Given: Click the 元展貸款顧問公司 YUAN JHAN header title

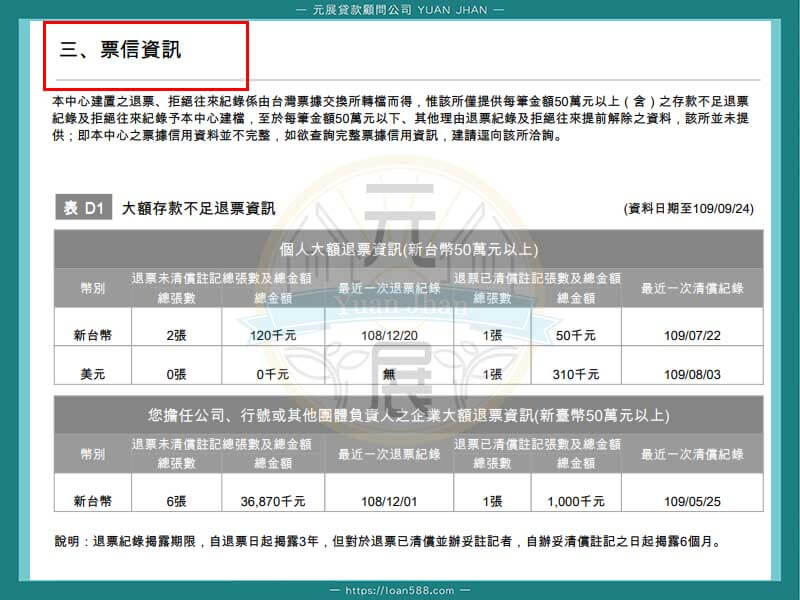Looking at the screenshot, I should pyautogui.click(x=399, y=10).
